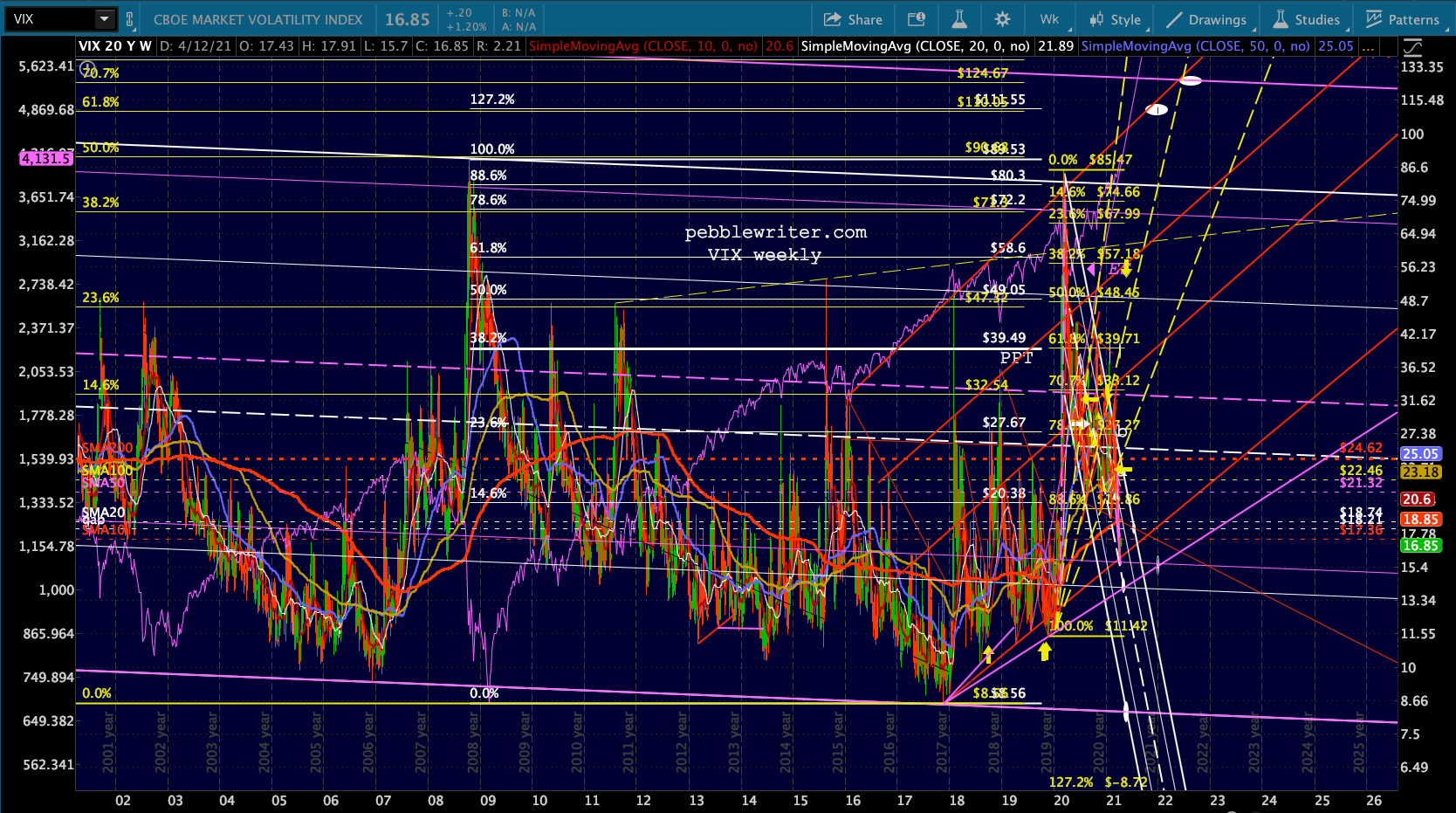Click the upper white ellipse drawing marker
Viewport: 1456px width, 813px height.
[1191, 81]
